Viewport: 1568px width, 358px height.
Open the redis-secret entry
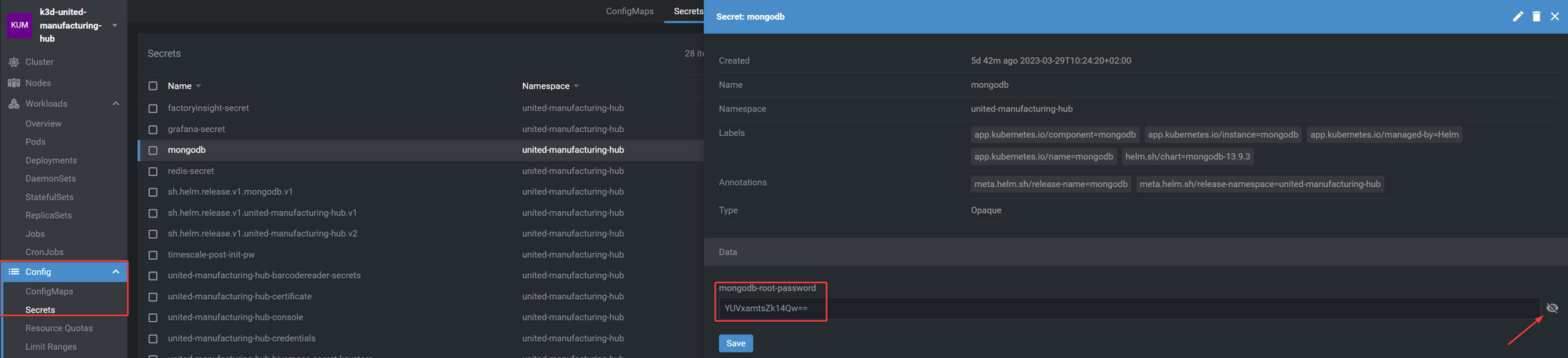pyautogui.click(x=191, y=171)
